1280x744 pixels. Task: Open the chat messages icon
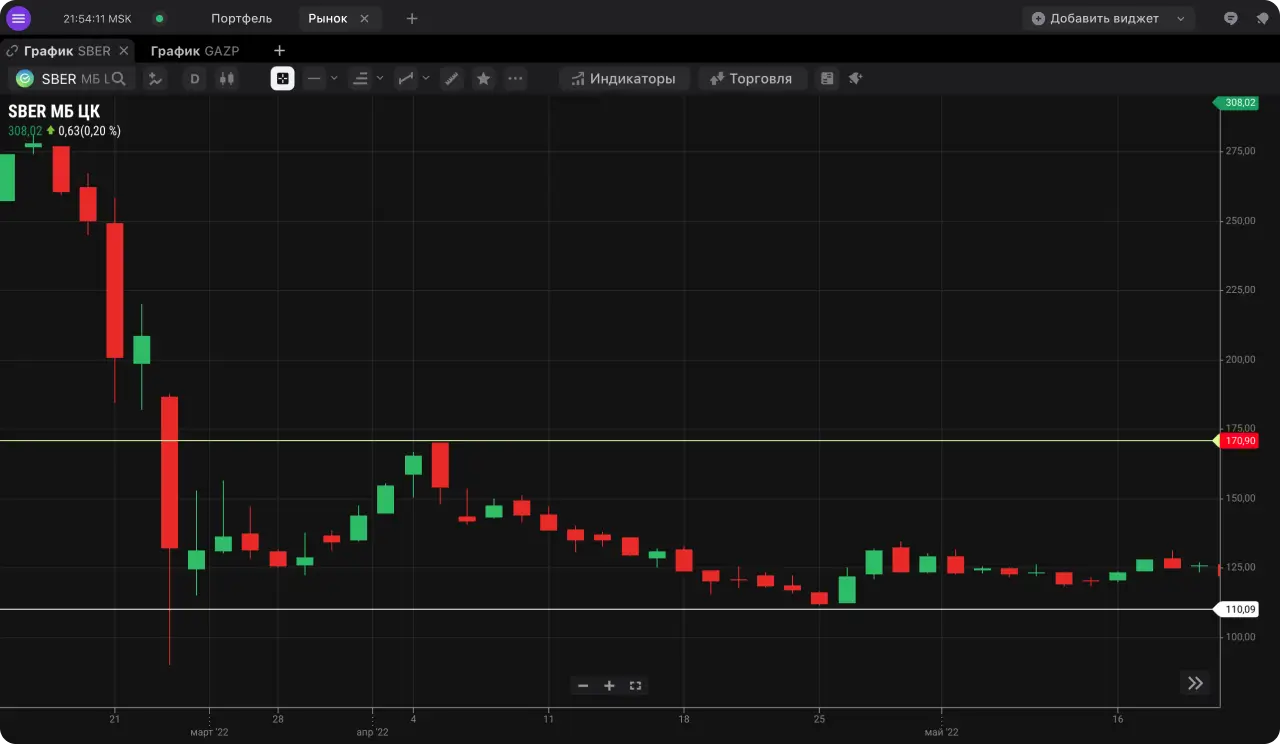(x=1231, y=18)
